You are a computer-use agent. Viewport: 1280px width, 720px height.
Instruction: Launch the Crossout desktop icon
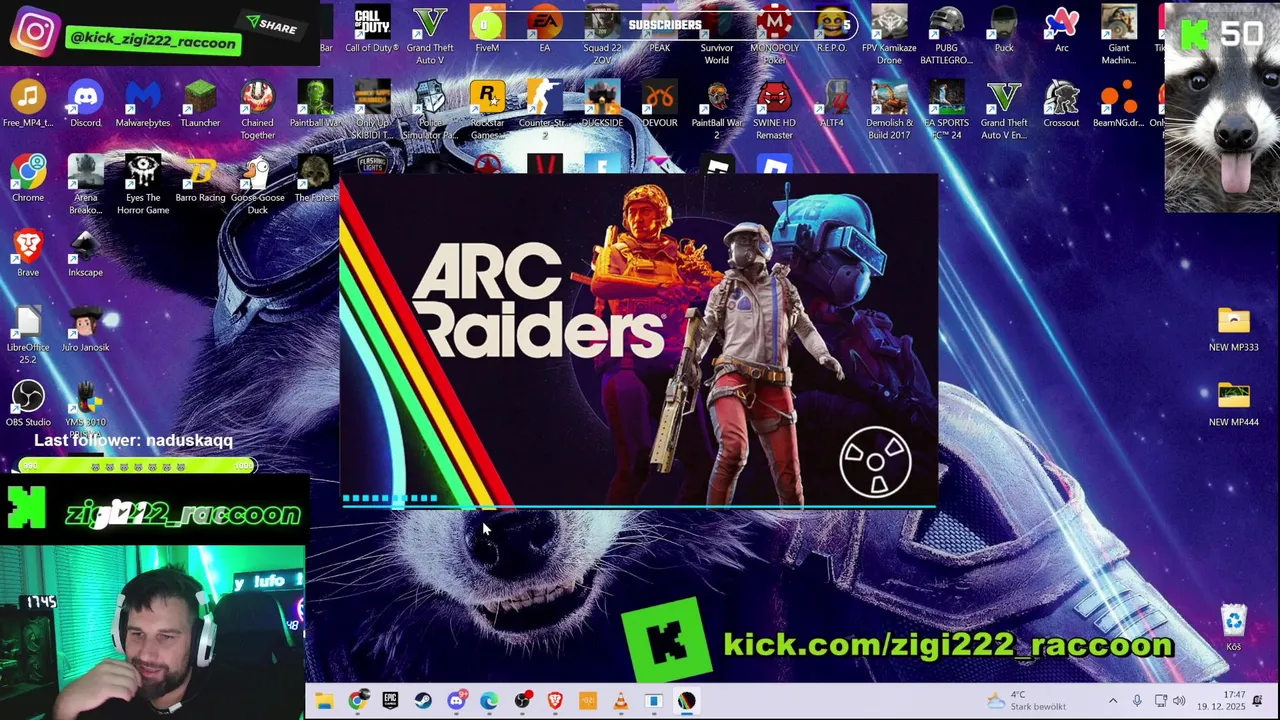1062,105
